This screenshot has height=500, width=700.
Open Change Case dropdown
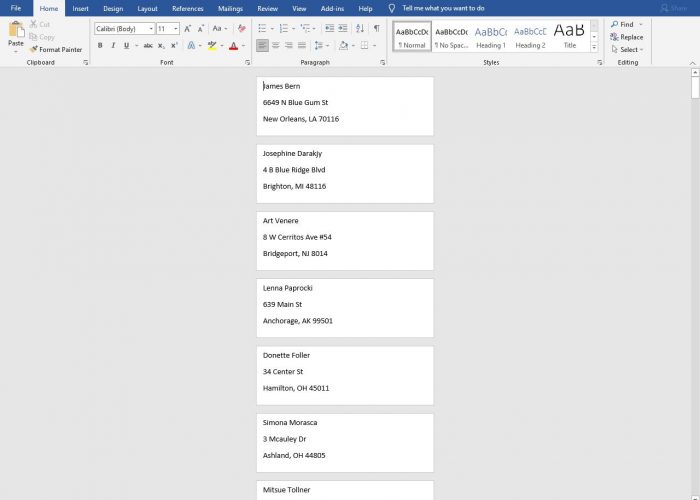[x=220, y=29]
